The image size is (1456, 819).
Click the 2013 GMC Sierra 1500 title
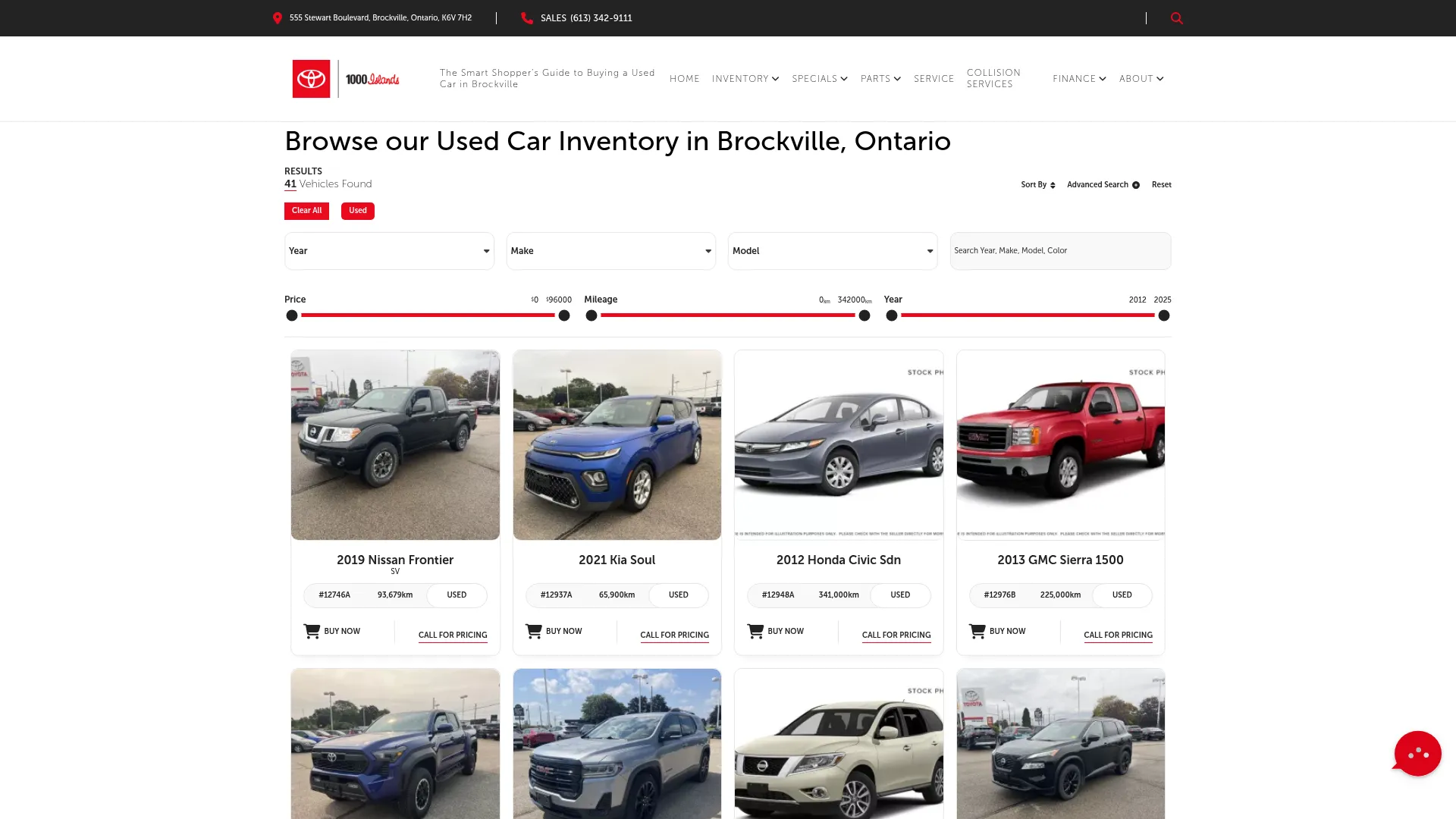coord(1060,560)
